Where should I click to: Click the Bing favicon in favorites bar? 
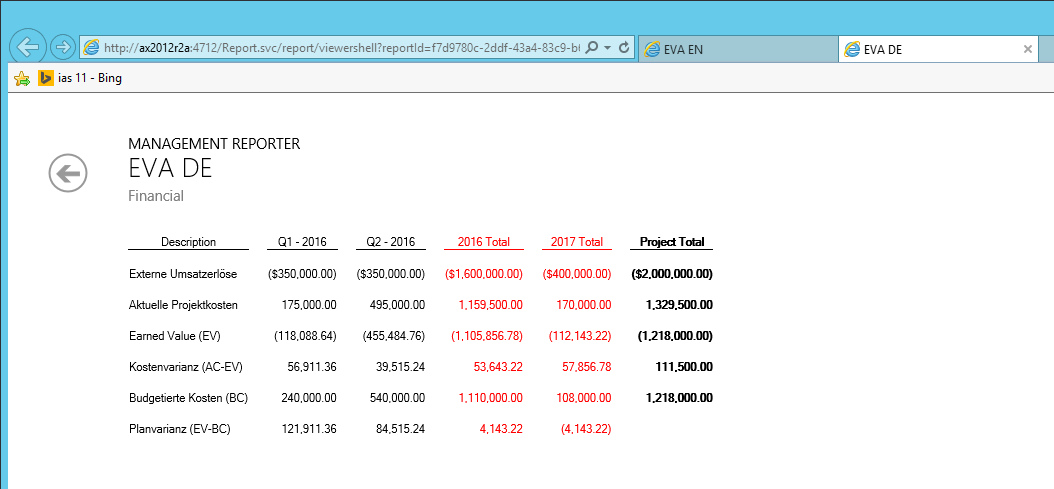[x=45, y=78]
